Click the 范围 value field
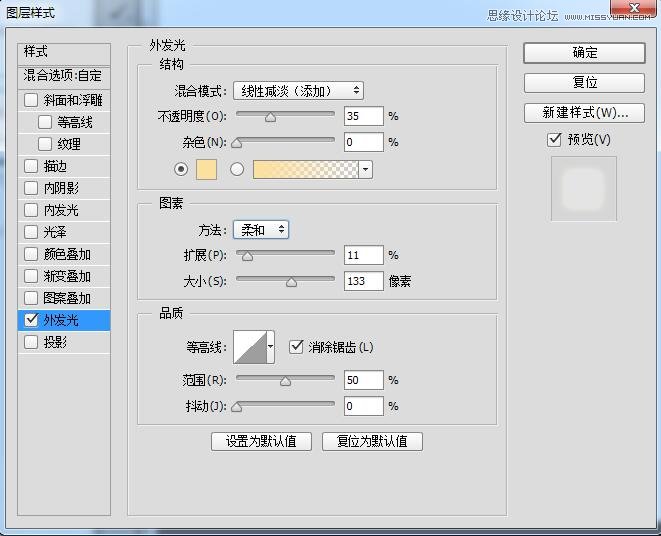This screenshot has width=661, height=536. [x=363, y=380]
